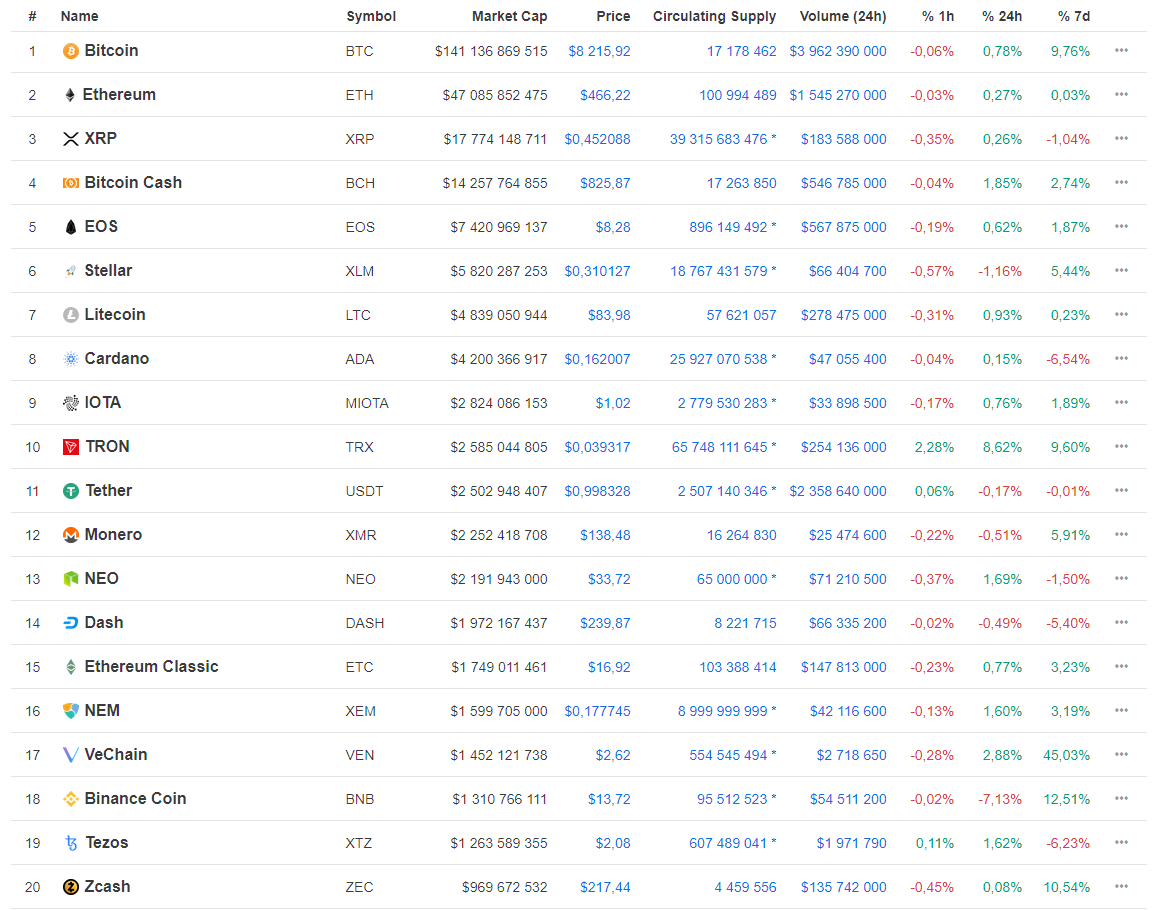This screenshot has width=1161, height=910.
Task: Open the Ethereum Classic name link
Action: [151, 667]
